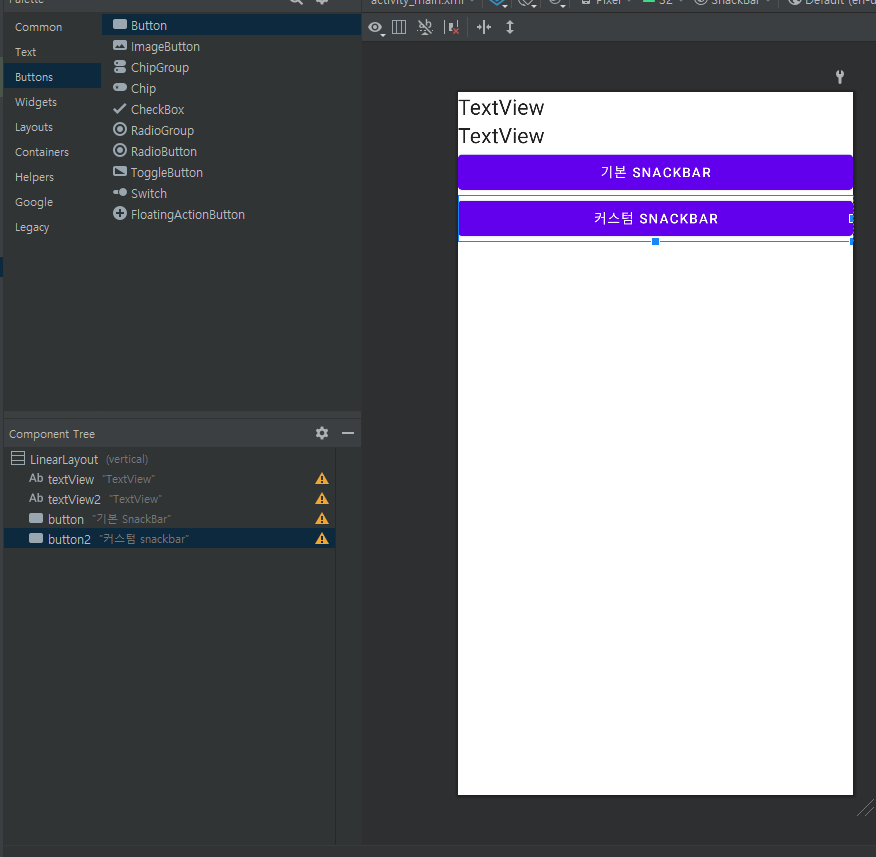The width and height of the screenshot is (876, 857).
Task: Select FloatingActionButton in the palette
Action: pyautogui.click(x=231, y=215)
